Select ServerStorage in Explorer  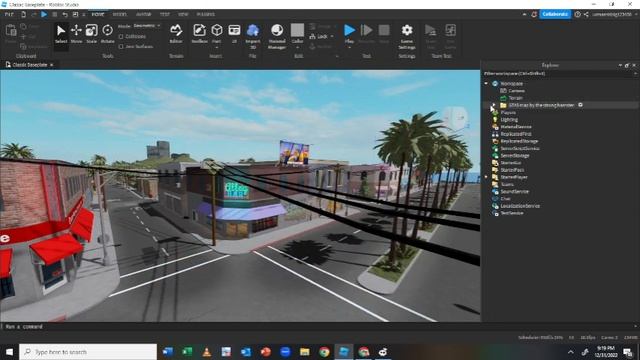(x=515, y=156)
